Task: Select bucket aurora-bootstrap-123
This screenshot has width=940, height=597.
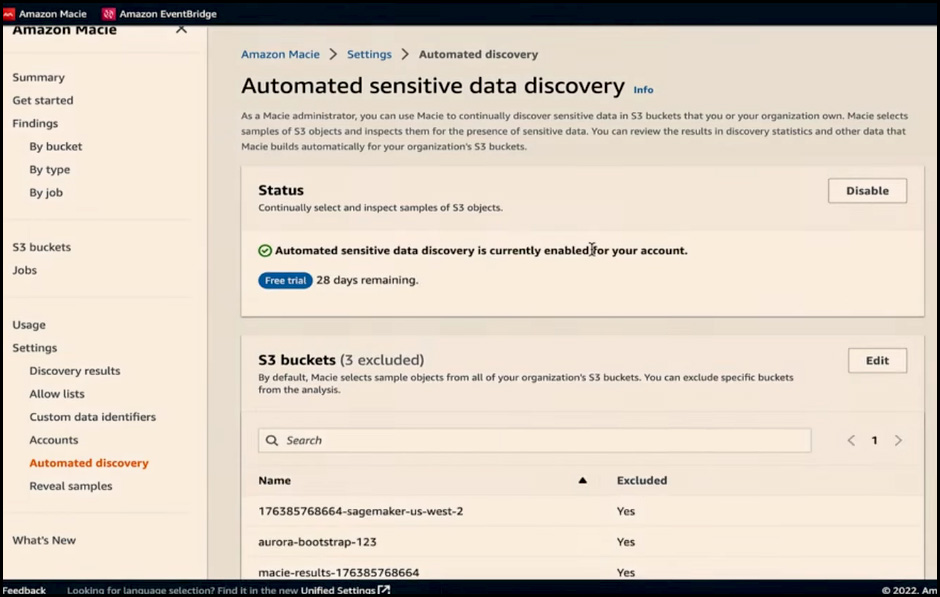Action: click(317, 542)
